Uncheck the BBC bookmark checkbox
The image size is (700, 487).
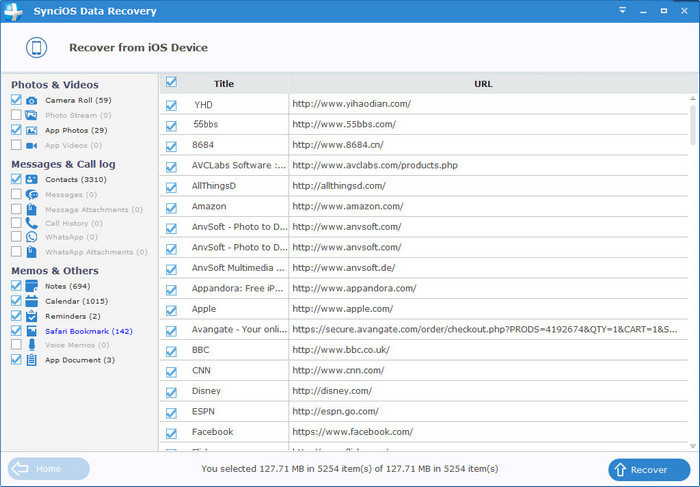[171, 352]
